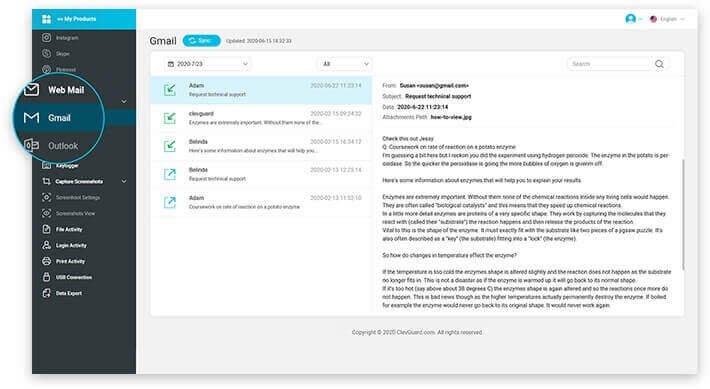Click the email date 2020-6-22 11:23:14
710x389 pixels.
pyautogui.click(x=422, y=107)
